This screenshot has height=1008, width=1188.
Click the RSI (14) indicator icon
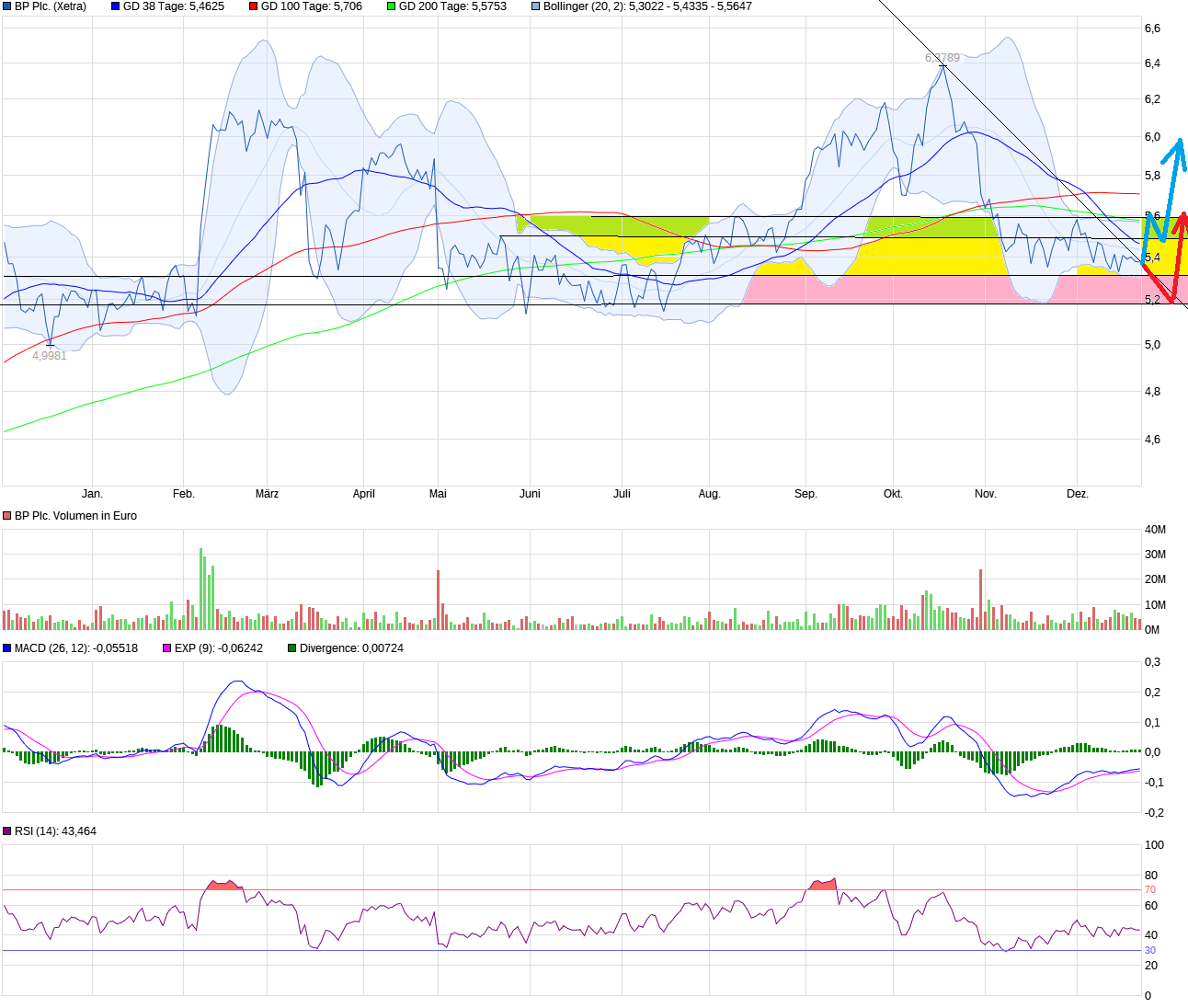click(x=7, y=830)
